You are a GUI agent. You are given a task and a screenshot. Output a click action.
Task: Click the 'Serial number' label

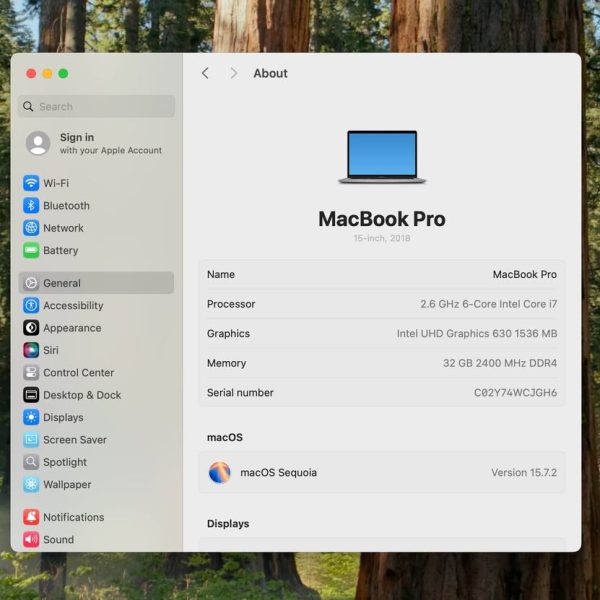coord(240,393)
